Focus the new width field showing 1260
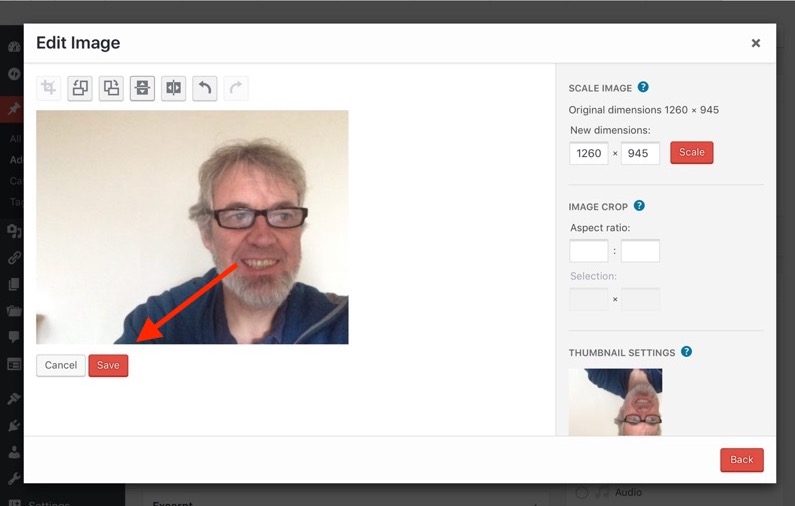Image resolution: width=795 pixels, height=506 pixels. click(x=589, y=153)
